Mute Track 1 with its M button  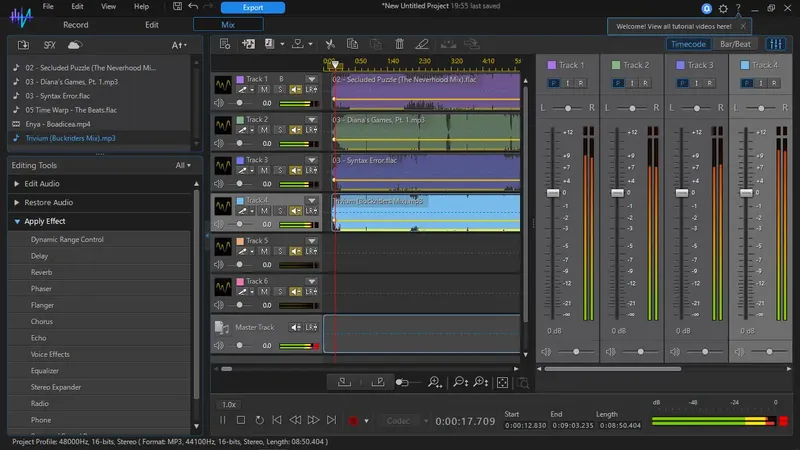[x=263, y=90]
